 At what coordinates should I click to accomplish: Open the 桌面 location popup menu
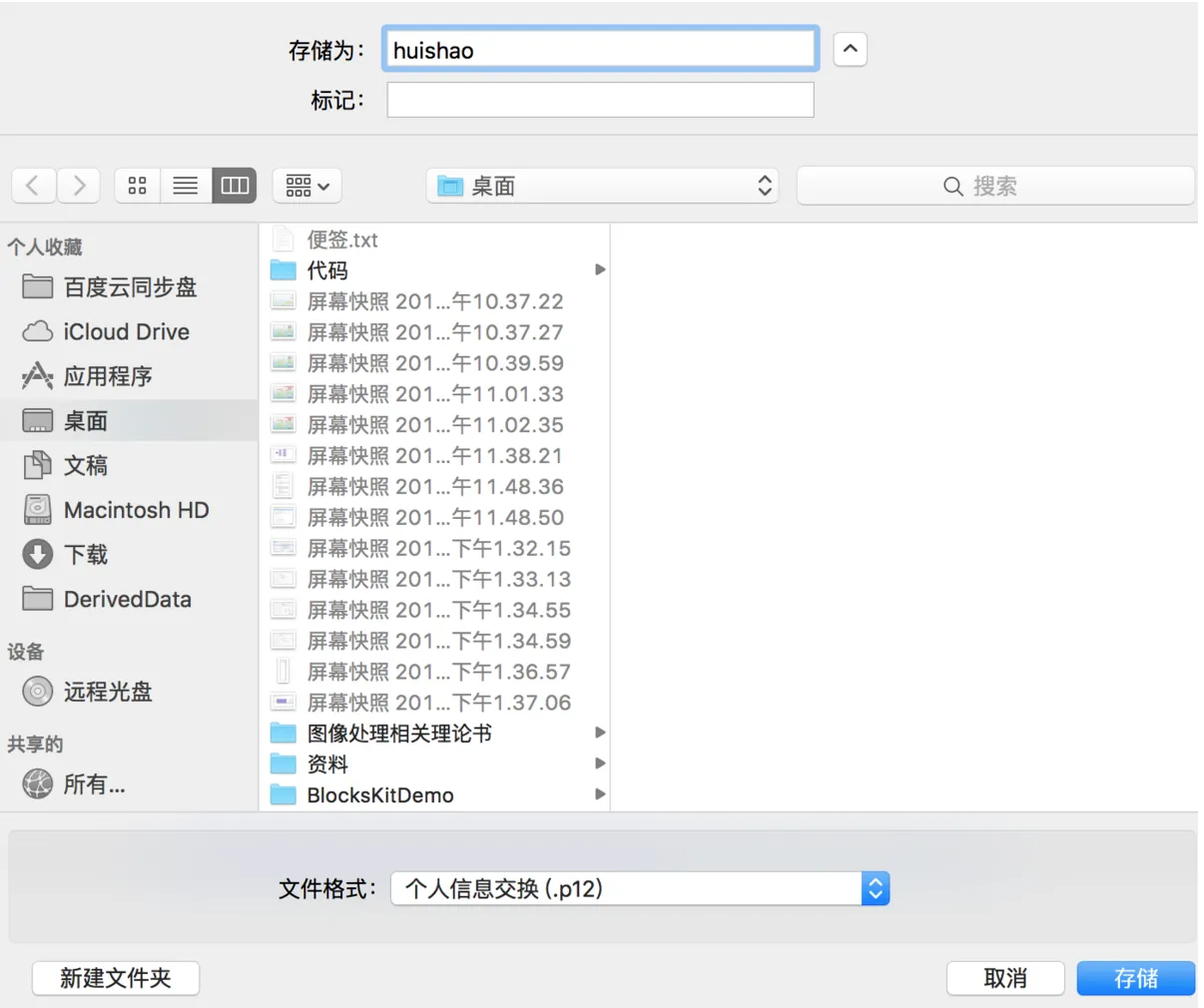coord(603,186)
